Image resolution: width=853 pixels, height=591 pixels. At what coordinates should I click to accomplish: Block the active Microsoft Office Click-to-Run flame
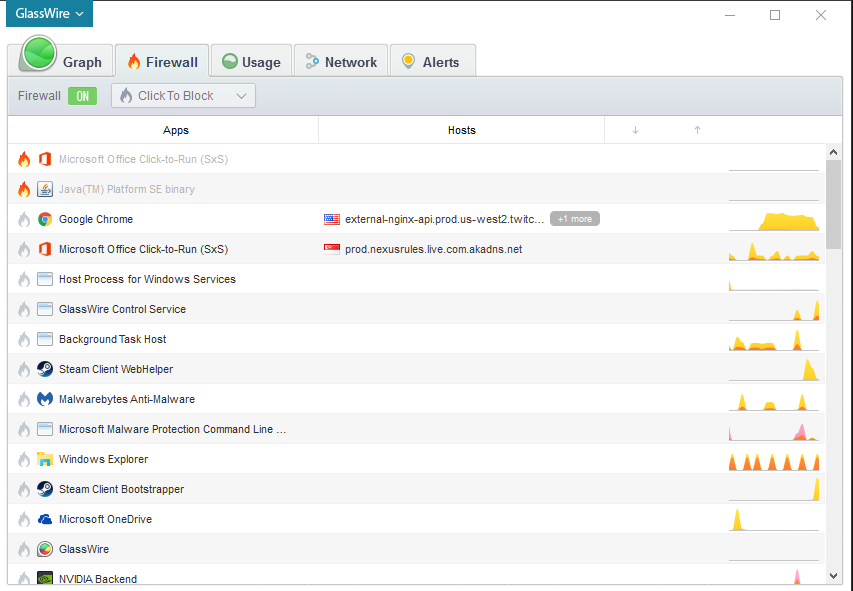(24, 249)
